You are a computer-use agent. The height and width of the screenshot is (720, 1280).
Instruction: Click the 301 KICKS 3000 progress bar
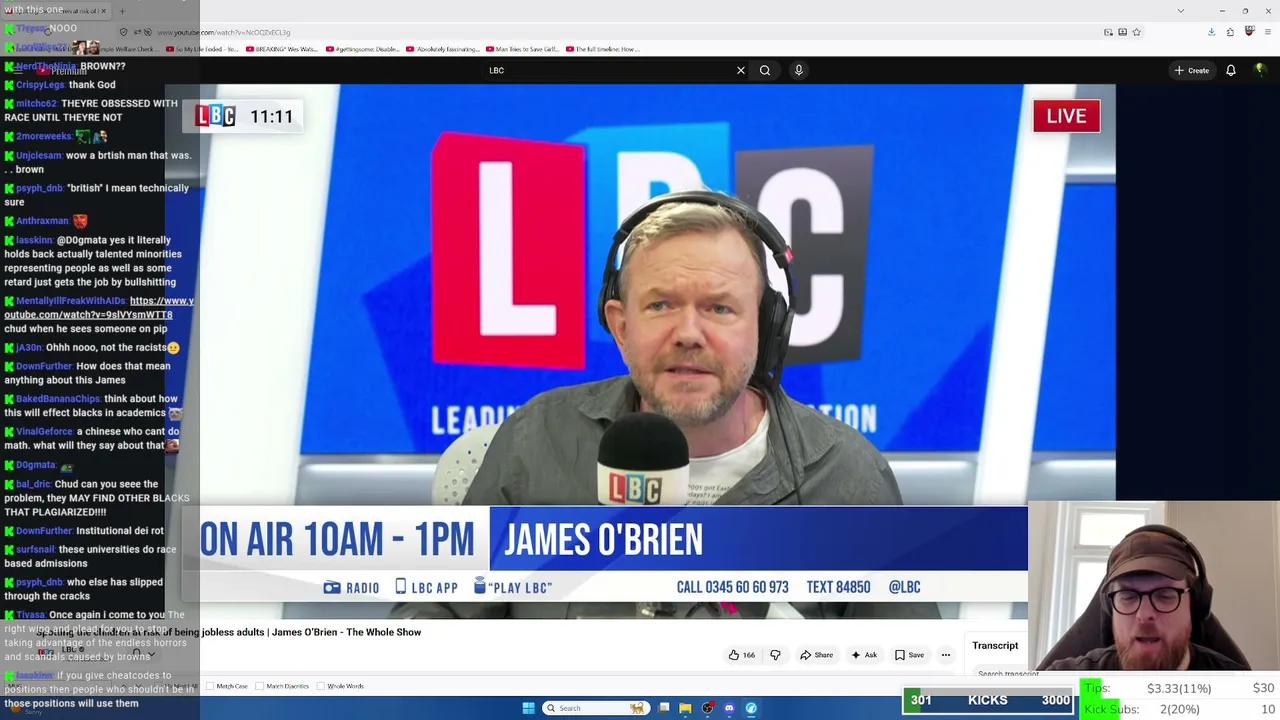(988, 700)
